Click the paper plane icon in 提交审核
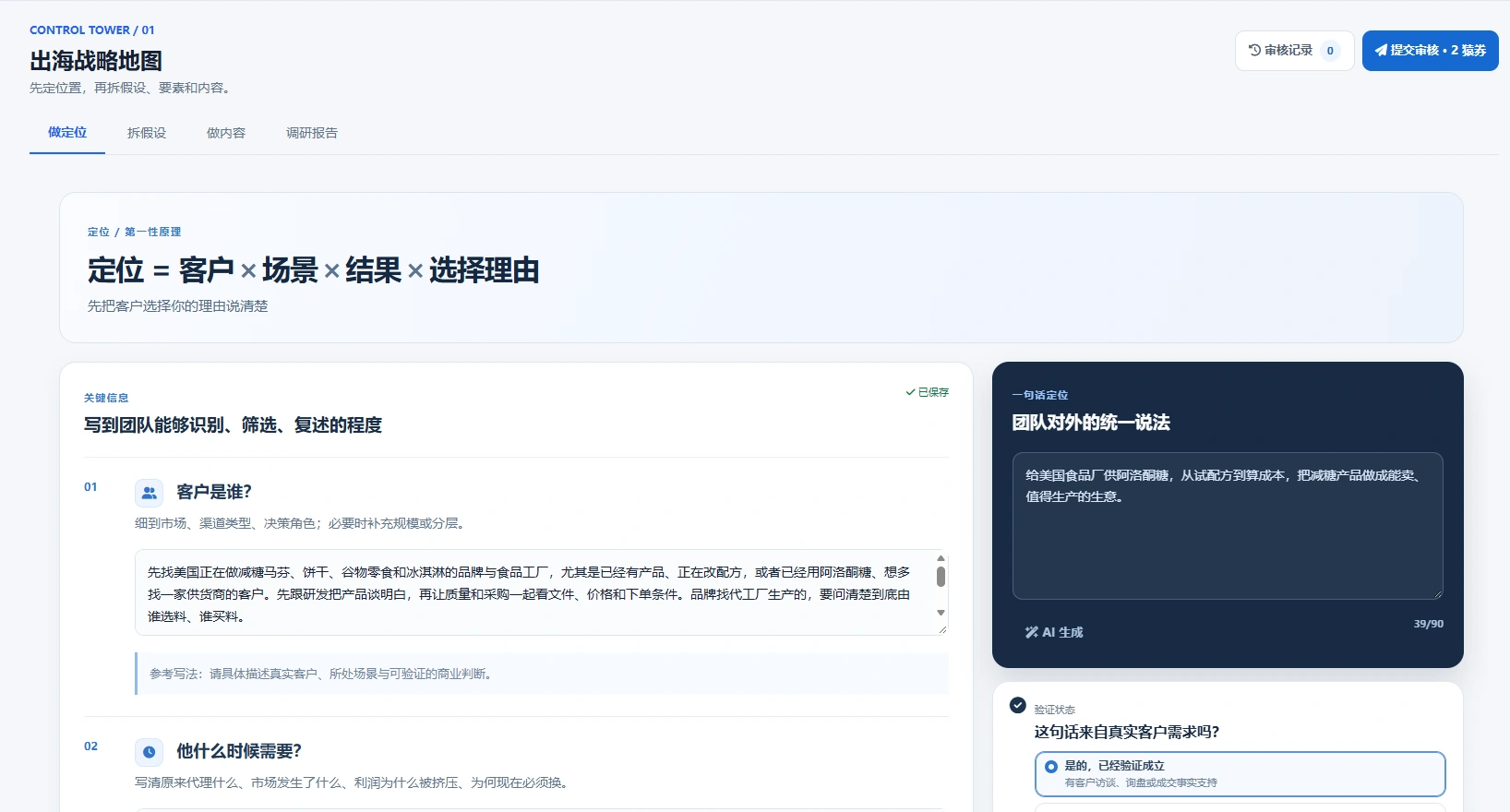 [1381, 51]
